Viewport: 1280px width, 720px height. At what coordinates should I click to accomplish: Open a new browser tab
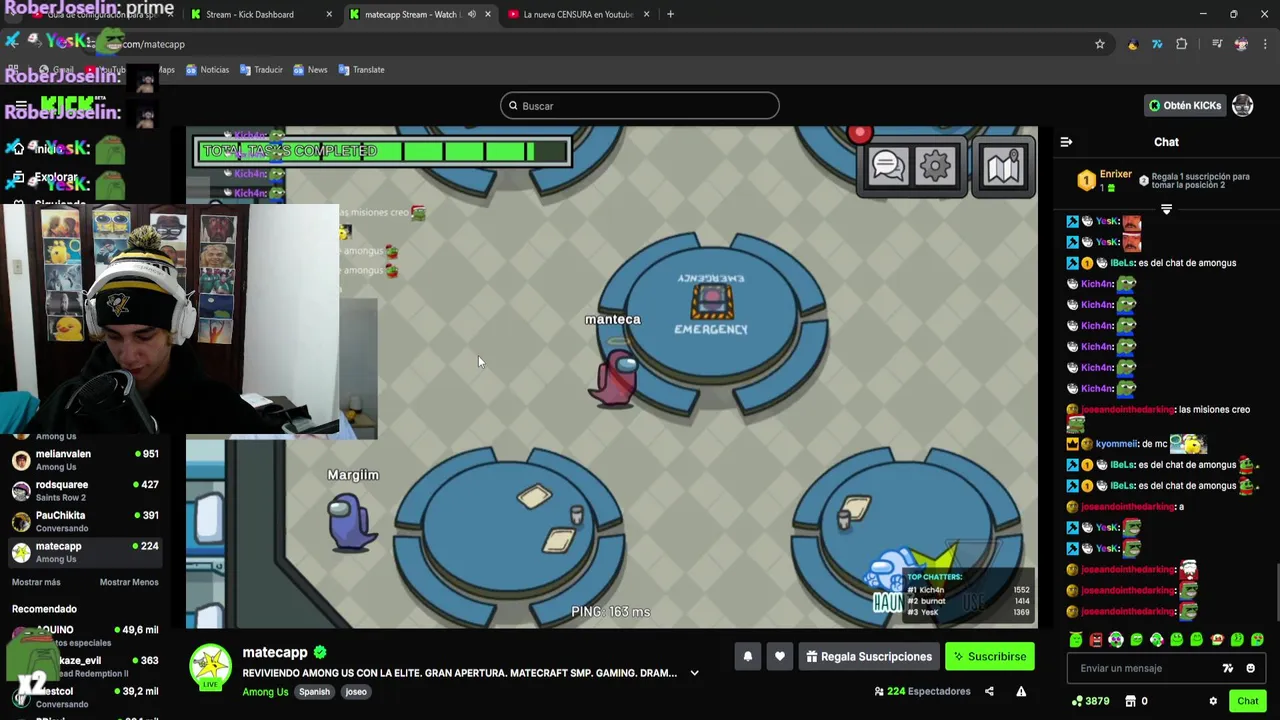click(670, 14)
